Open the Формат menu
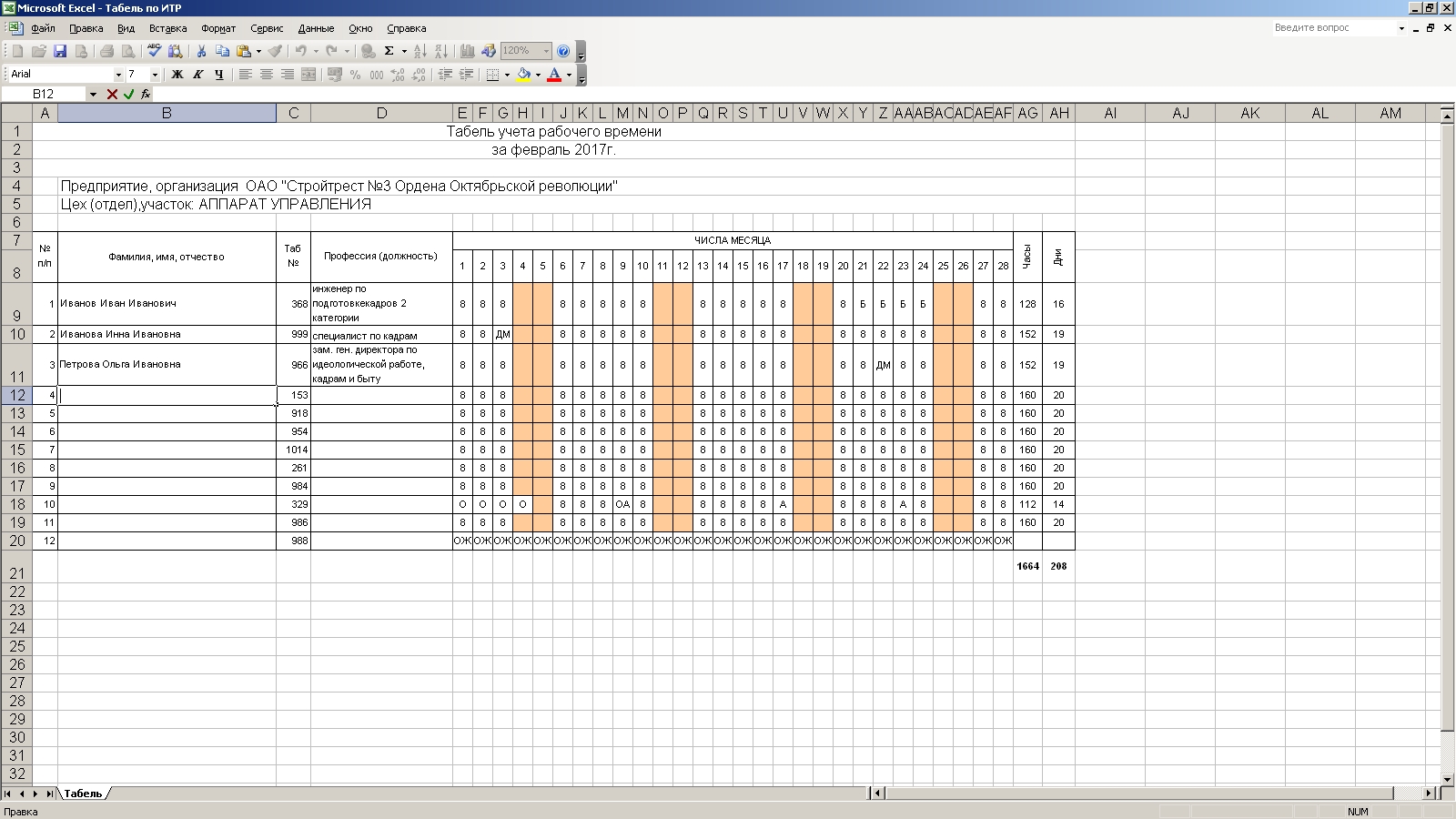1456x819 pixels. coord(218,28)
